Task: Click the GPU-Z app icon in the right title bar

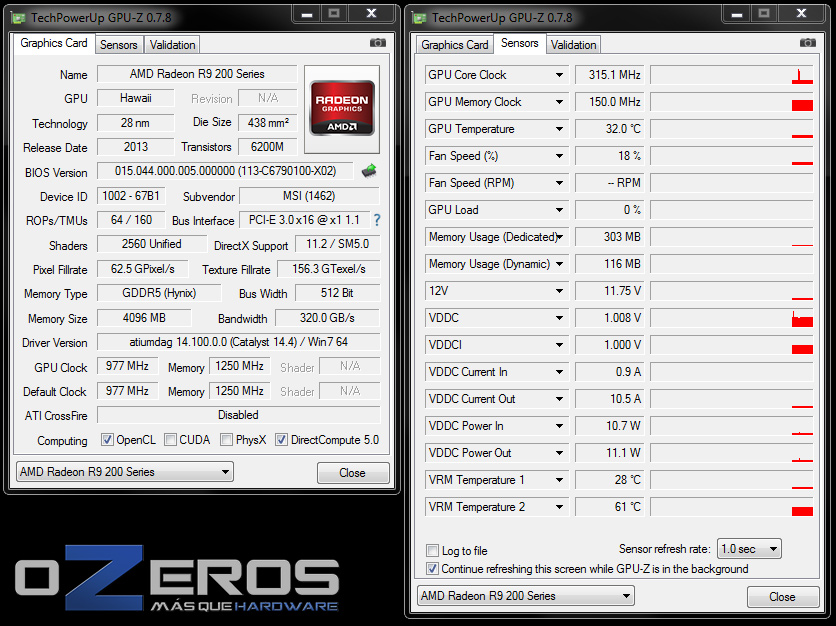Action: click(x=420, y=18)
